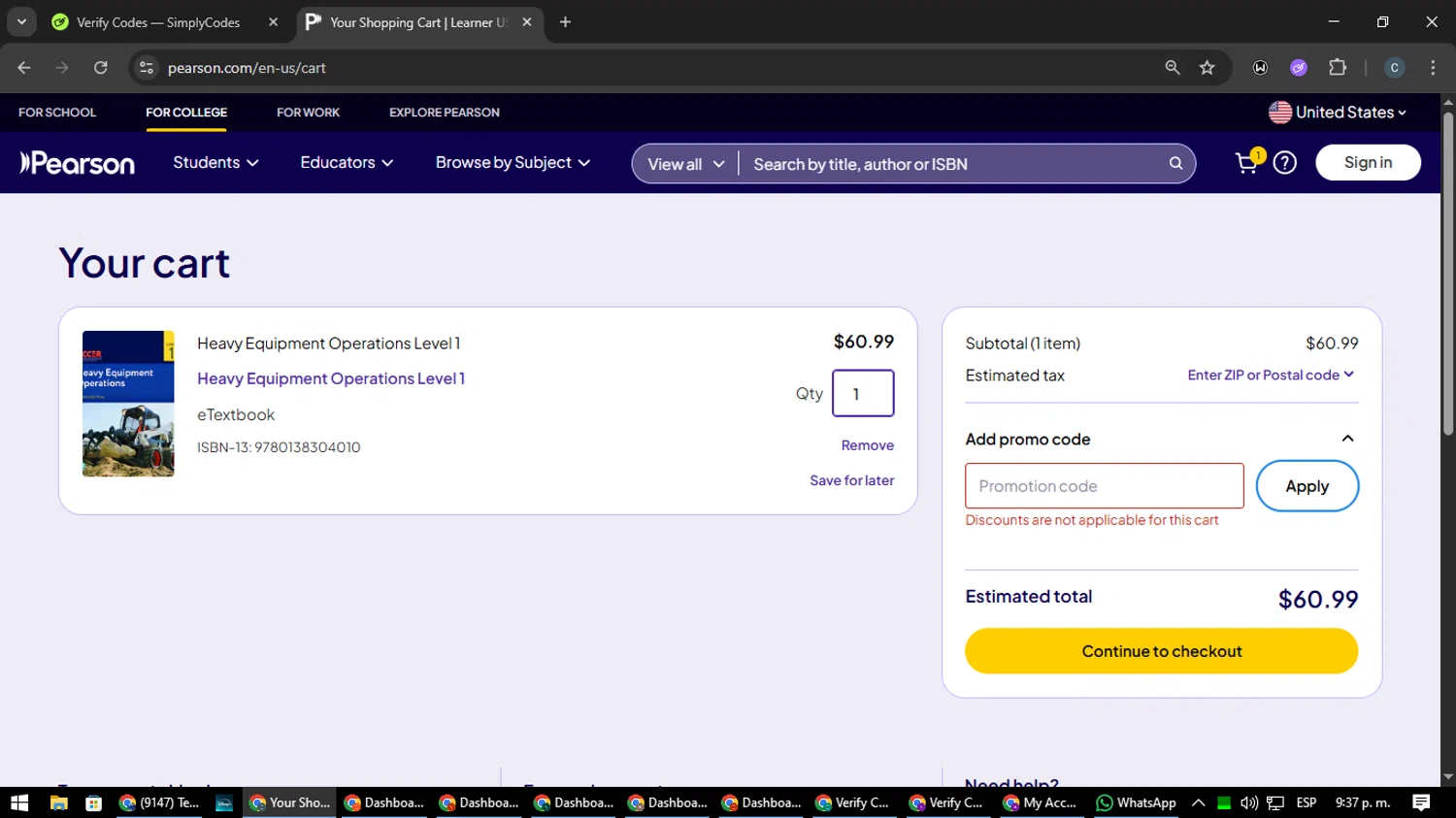
Task: Open the Chrome zoom magnifier icon
Action: point(1173,68)
